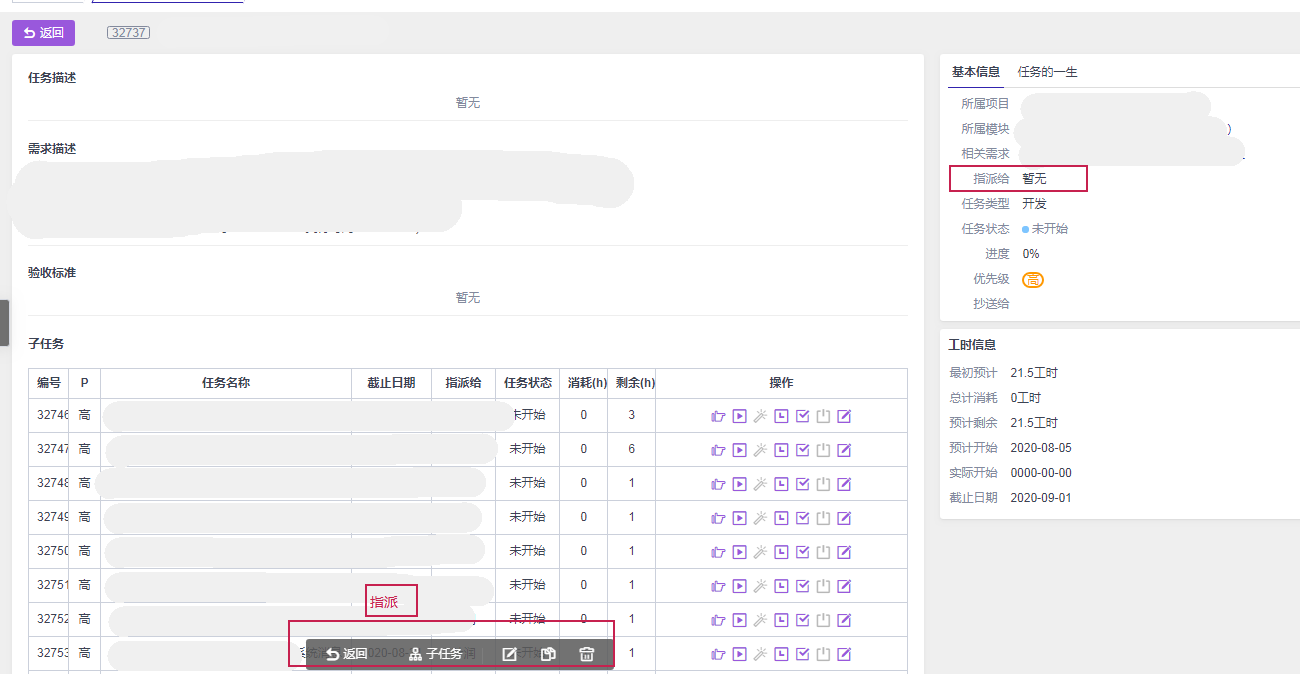Click the 任务状态 column header
1300x674 pixels.
pyautogui.click(x=528, y=383)
